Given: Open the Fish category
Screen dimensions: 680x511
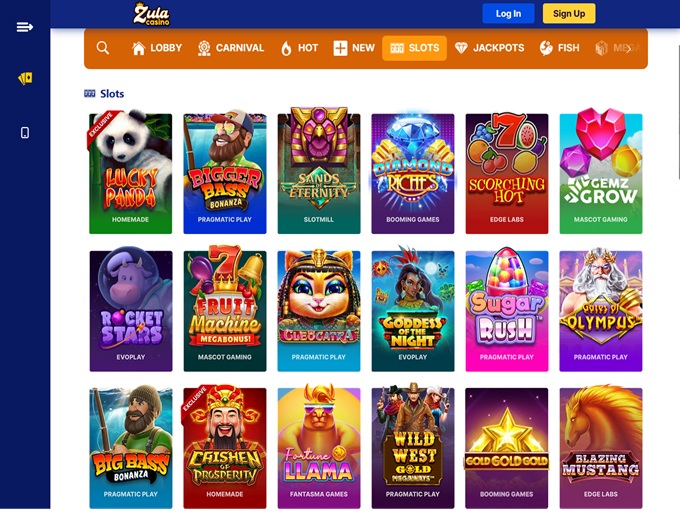Looking at the screenshot, I should (559, 48).
